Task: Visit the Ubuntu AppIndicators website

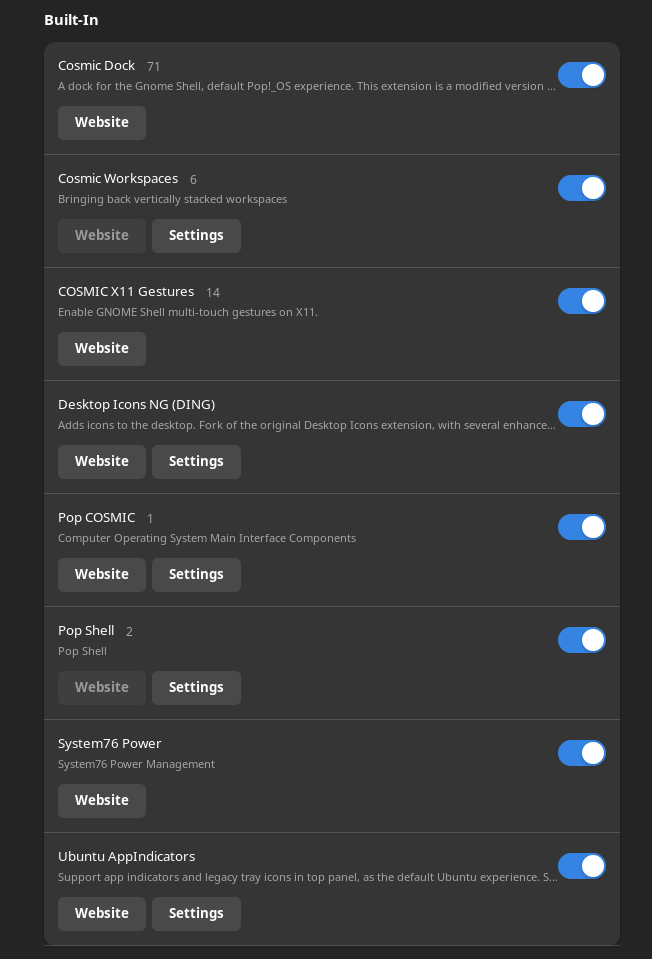Action: [x=101, y=913]
